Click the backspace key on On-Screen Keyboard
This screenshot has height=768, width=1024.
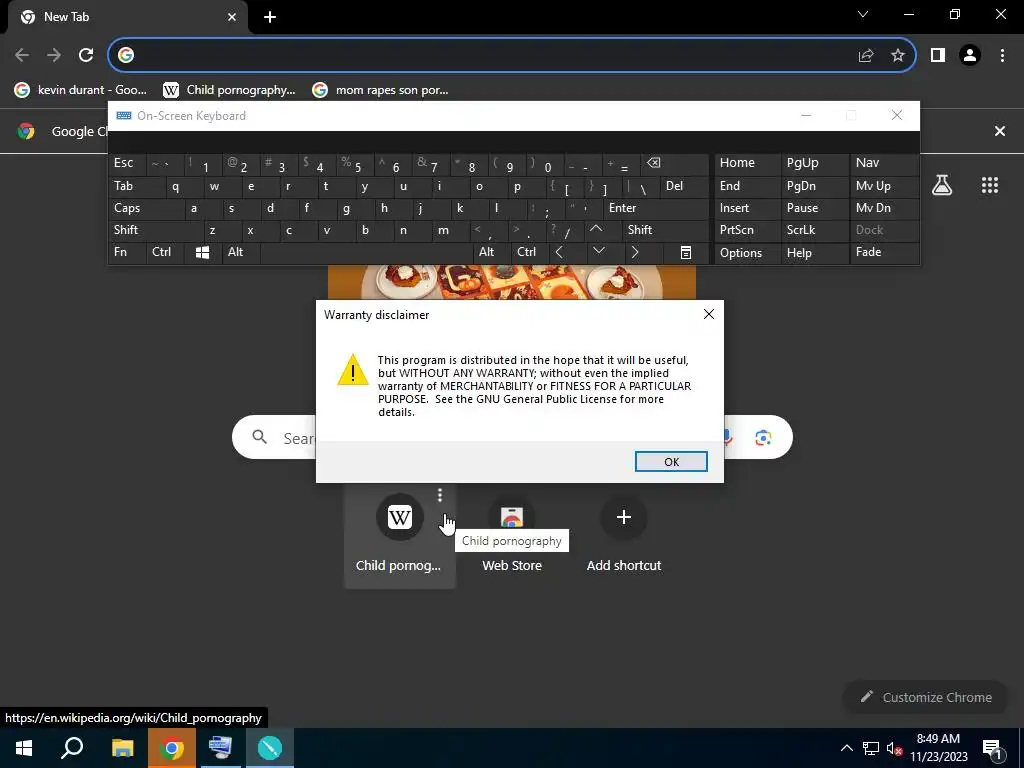[654, 163]
